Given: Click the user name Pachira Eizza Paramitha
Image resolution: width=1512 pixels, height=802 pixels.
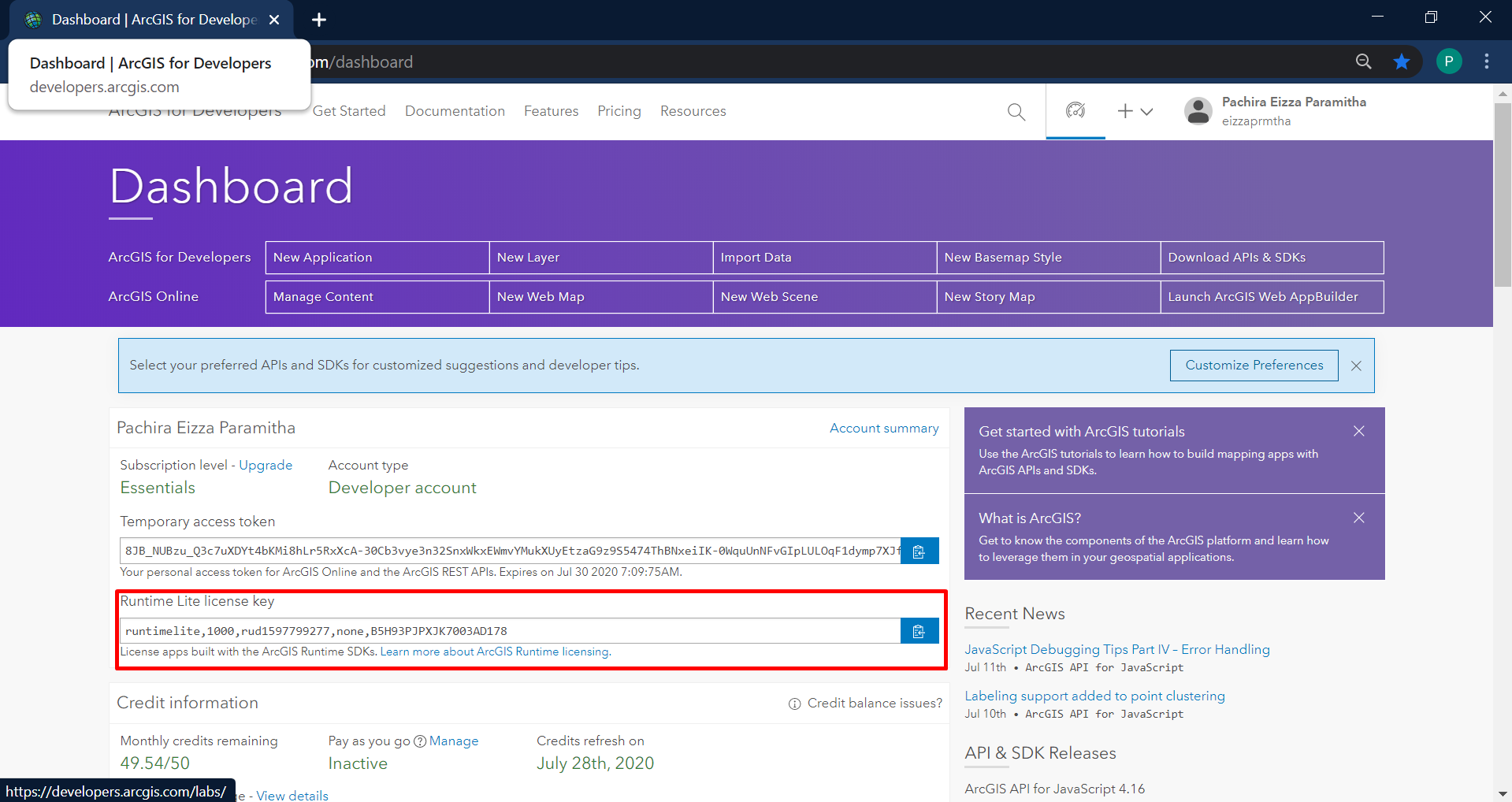Looking at the screenshot, I should [1294, 102].
